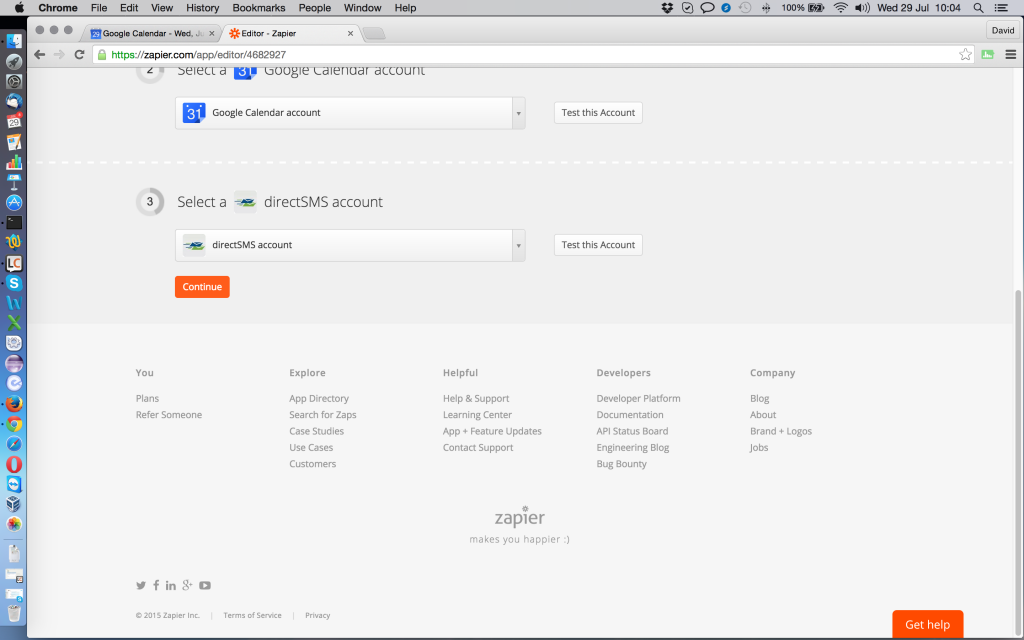Screen dimensions: 1024x640
Task: Open Skype from the Dock
Action: [x=14, y=283]
